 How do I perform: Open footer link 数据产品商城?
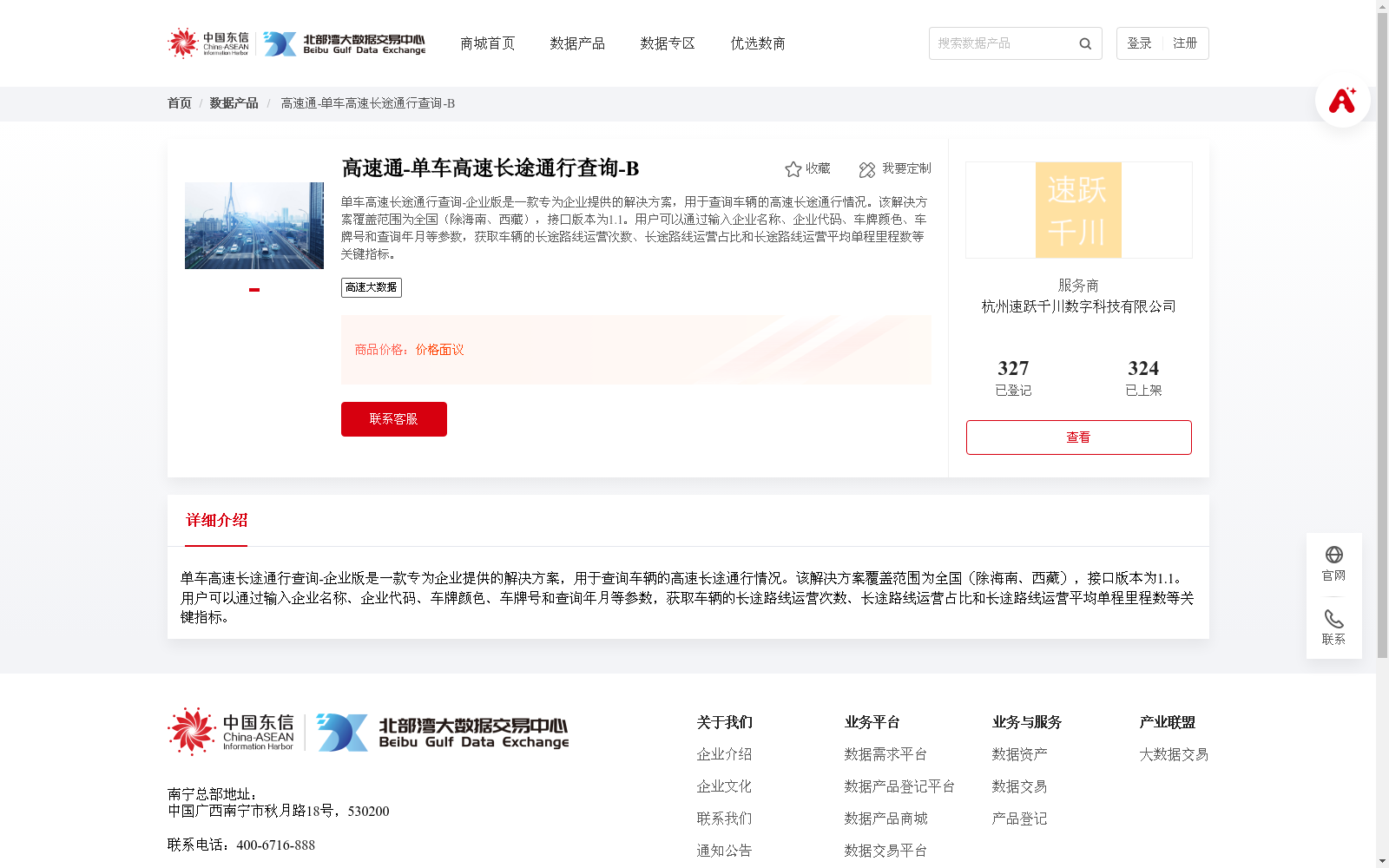click(885, 819)
